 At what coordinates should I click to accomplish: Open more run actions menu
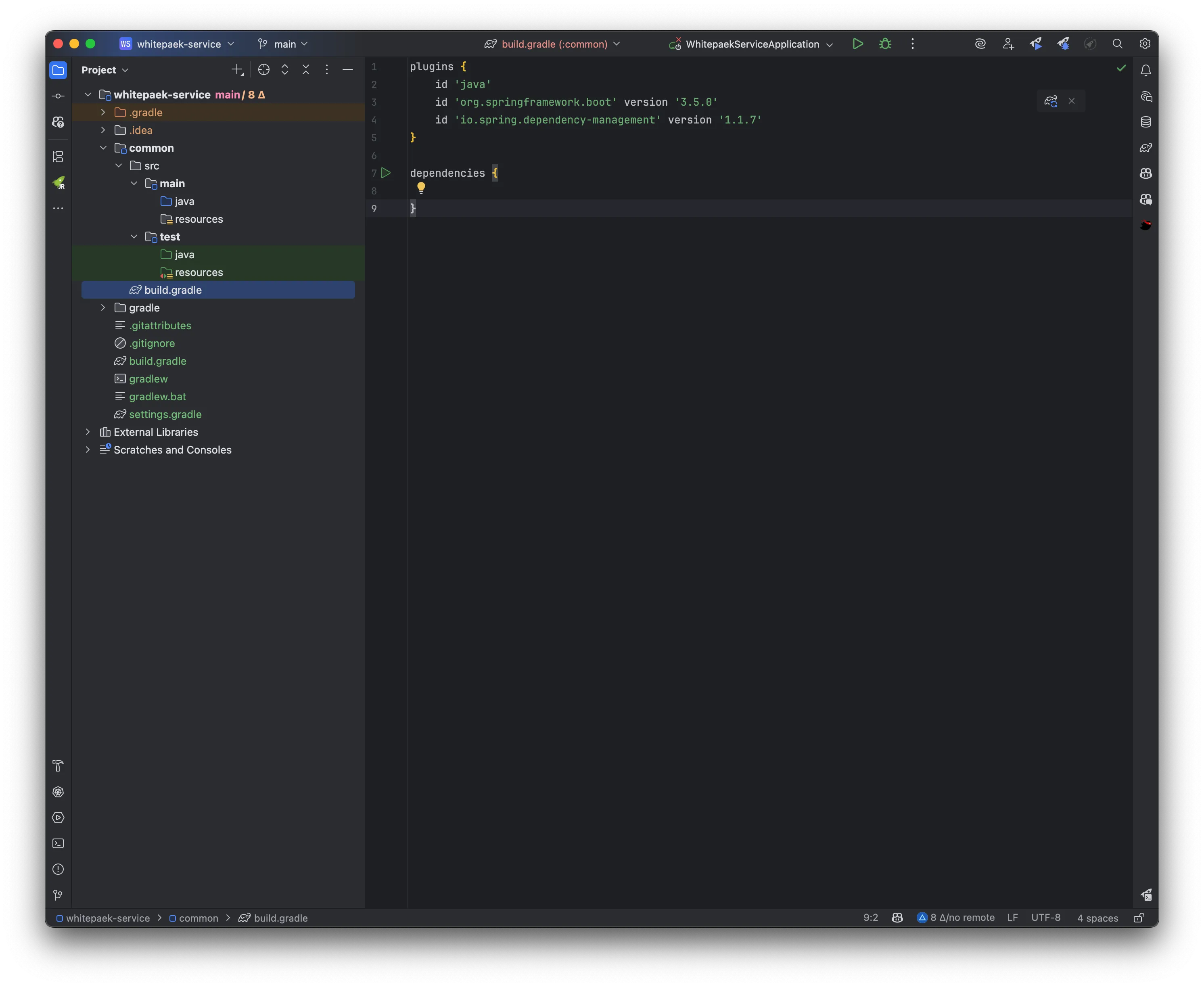[x=912, y=44]
